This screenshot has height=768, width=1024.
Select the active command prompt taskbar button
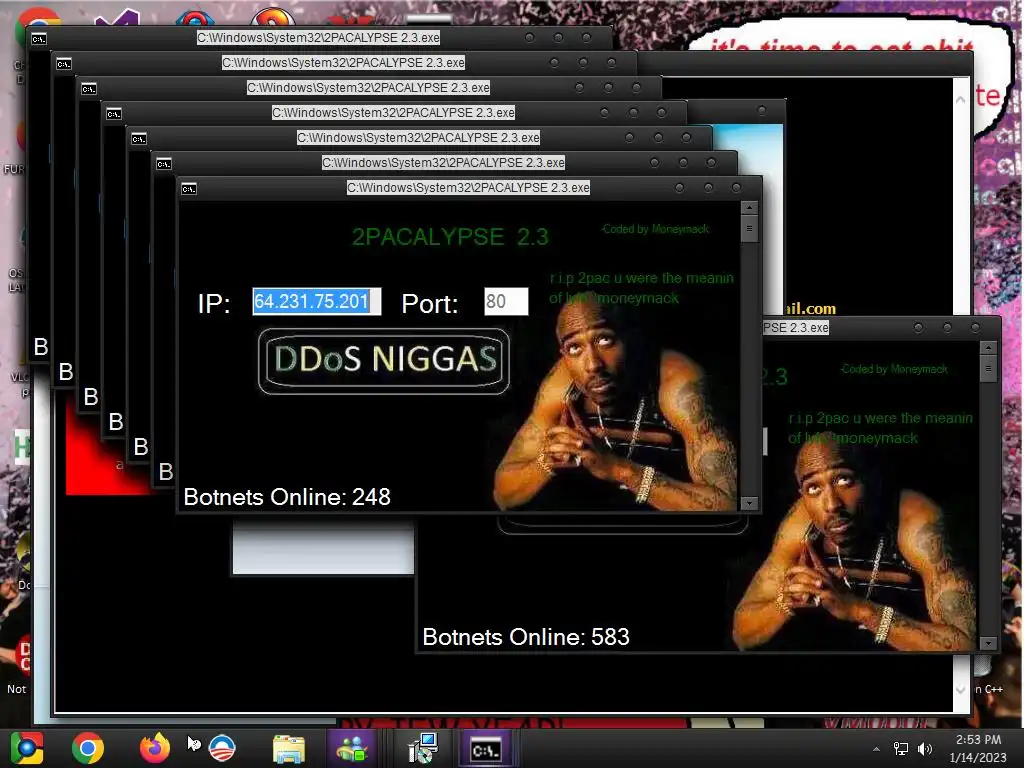coord(487,748)
